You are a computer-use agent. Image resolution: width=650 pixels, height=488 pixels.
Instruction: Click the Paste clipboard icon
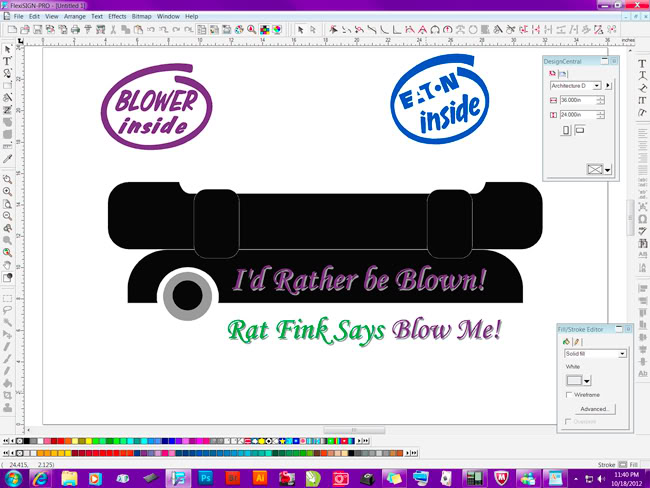pos(138,29)
